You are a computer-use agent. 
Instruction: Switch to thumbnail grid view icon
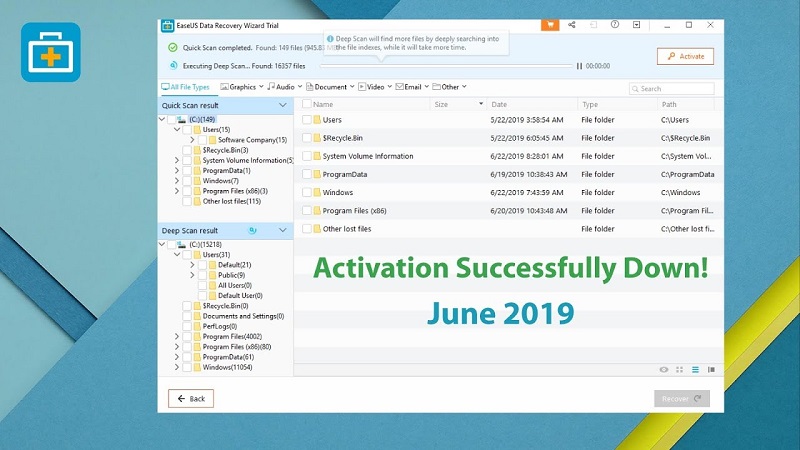tap(680, 369)
